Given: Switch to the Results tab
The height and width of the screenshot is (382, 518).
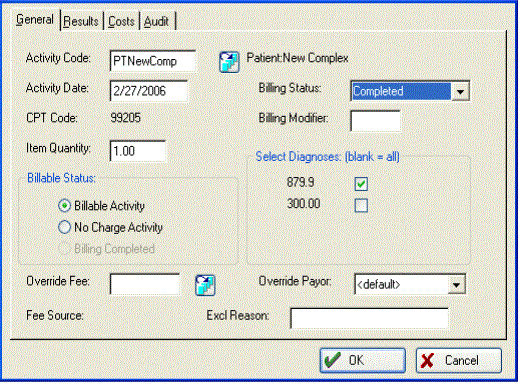Looking at the screenshot, I should click(81, 21).
